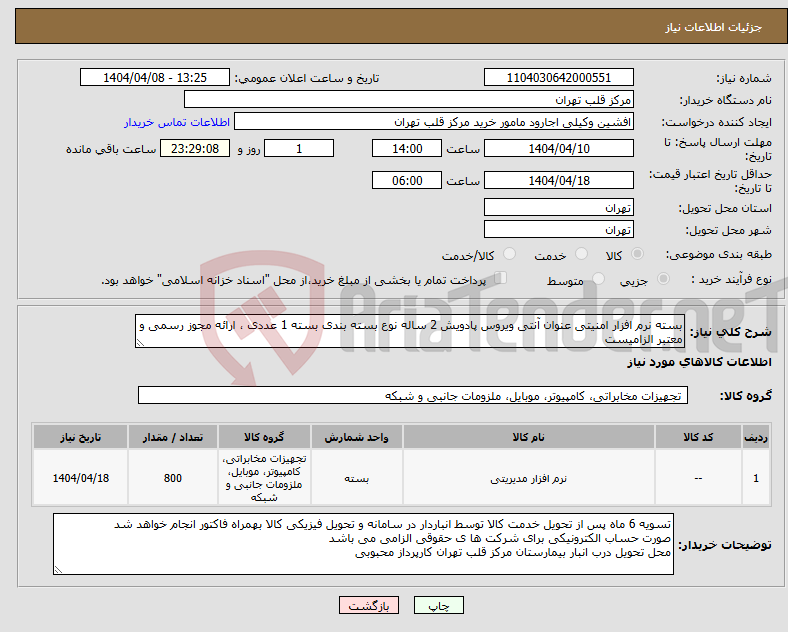Click the buyer notes text area

tap(363, 544)
